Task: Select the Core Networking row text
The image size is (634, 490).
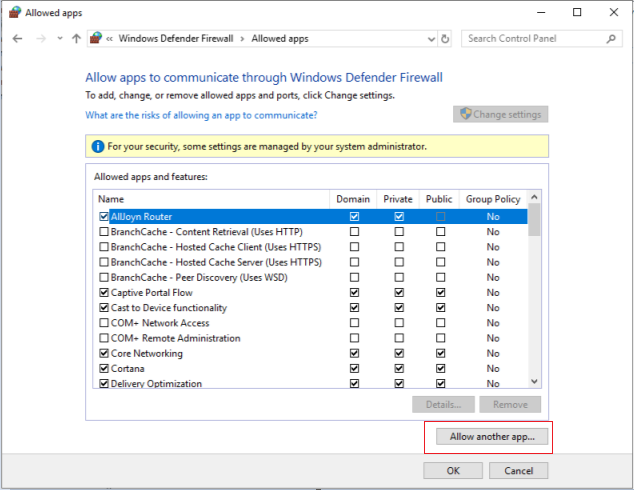Action: click(x=147, y=353)
